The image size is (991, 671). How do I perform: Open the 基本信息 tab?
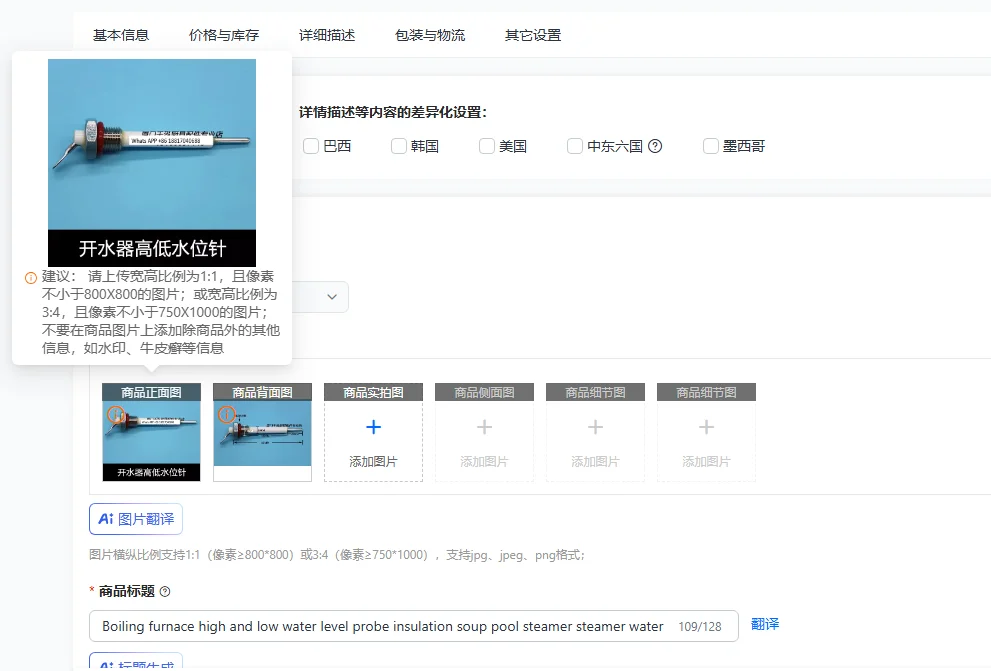(121, 35)
